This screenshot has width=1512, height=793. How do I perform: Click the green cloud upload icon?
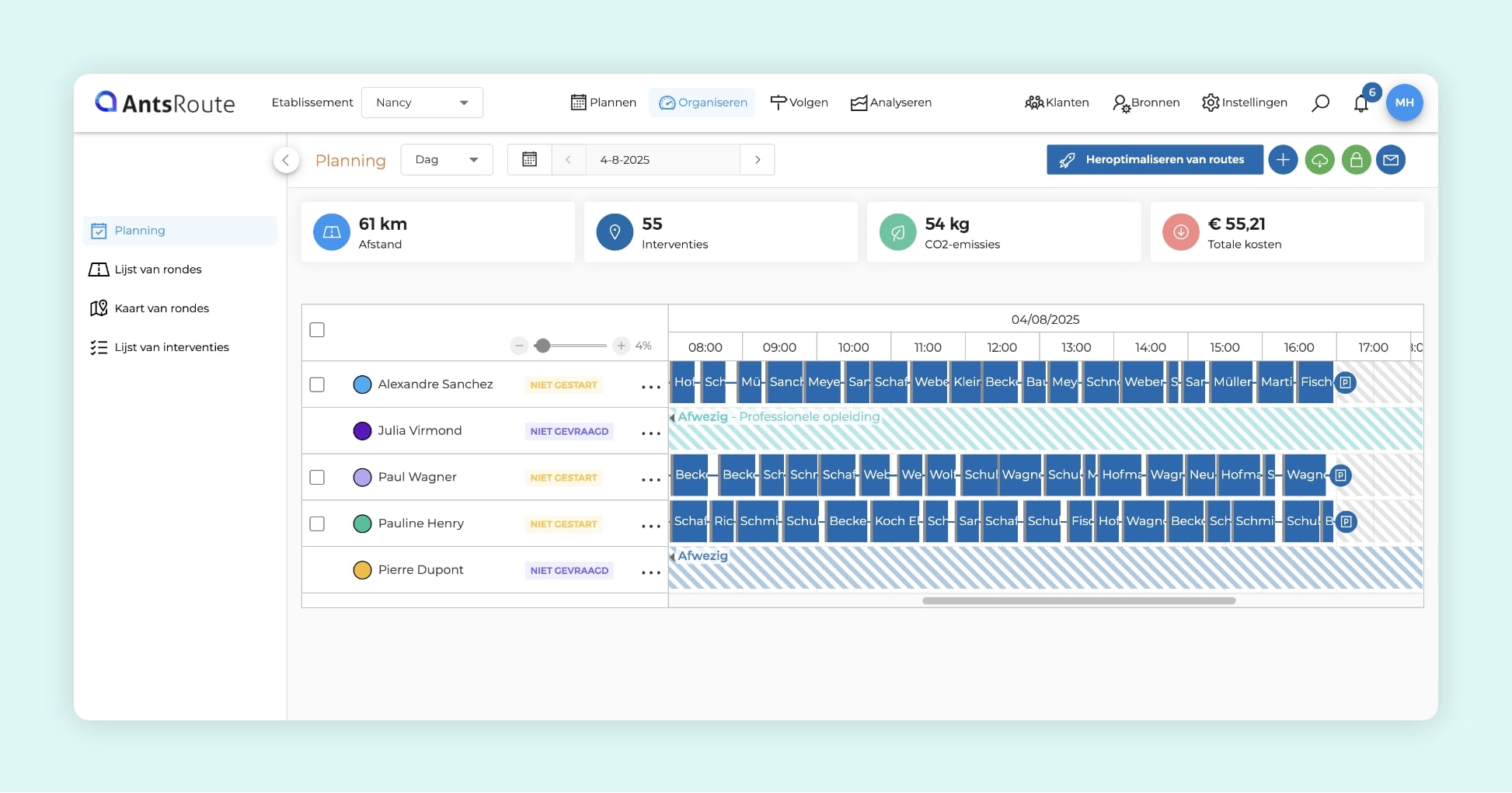(x=1319, y=160)
